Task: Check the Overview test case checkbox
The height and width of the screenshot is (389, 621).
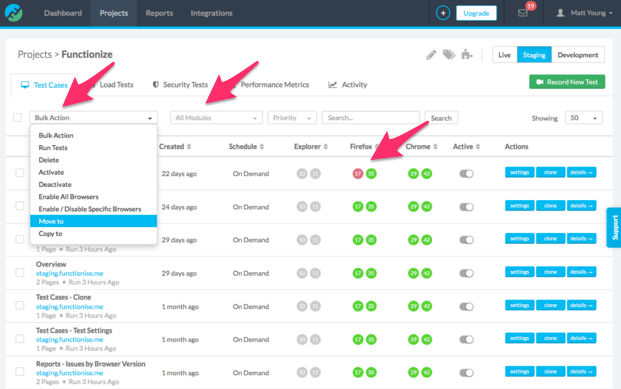Action: click(19, 273)
